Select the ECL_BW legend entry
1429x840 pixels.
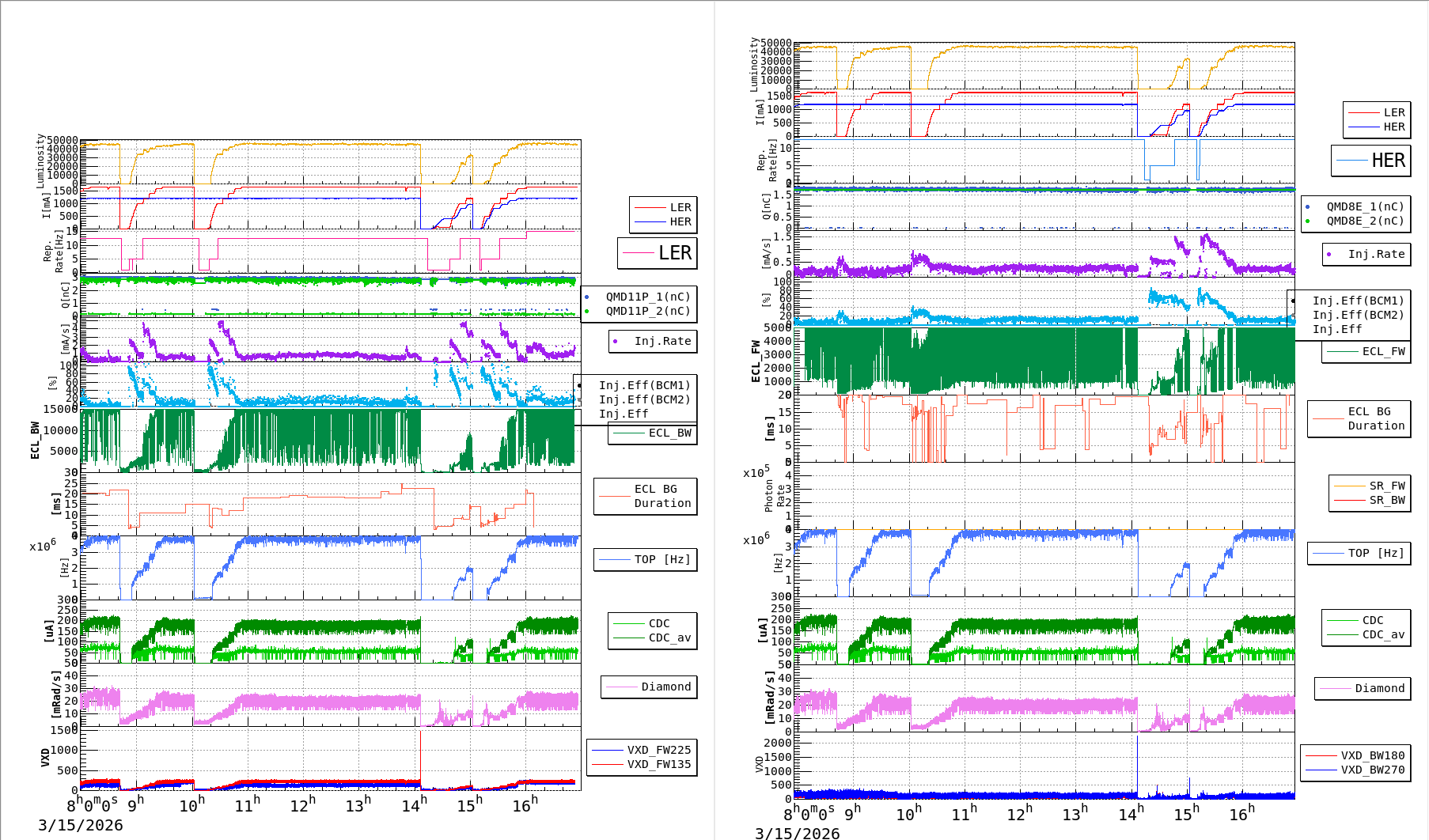653,433
